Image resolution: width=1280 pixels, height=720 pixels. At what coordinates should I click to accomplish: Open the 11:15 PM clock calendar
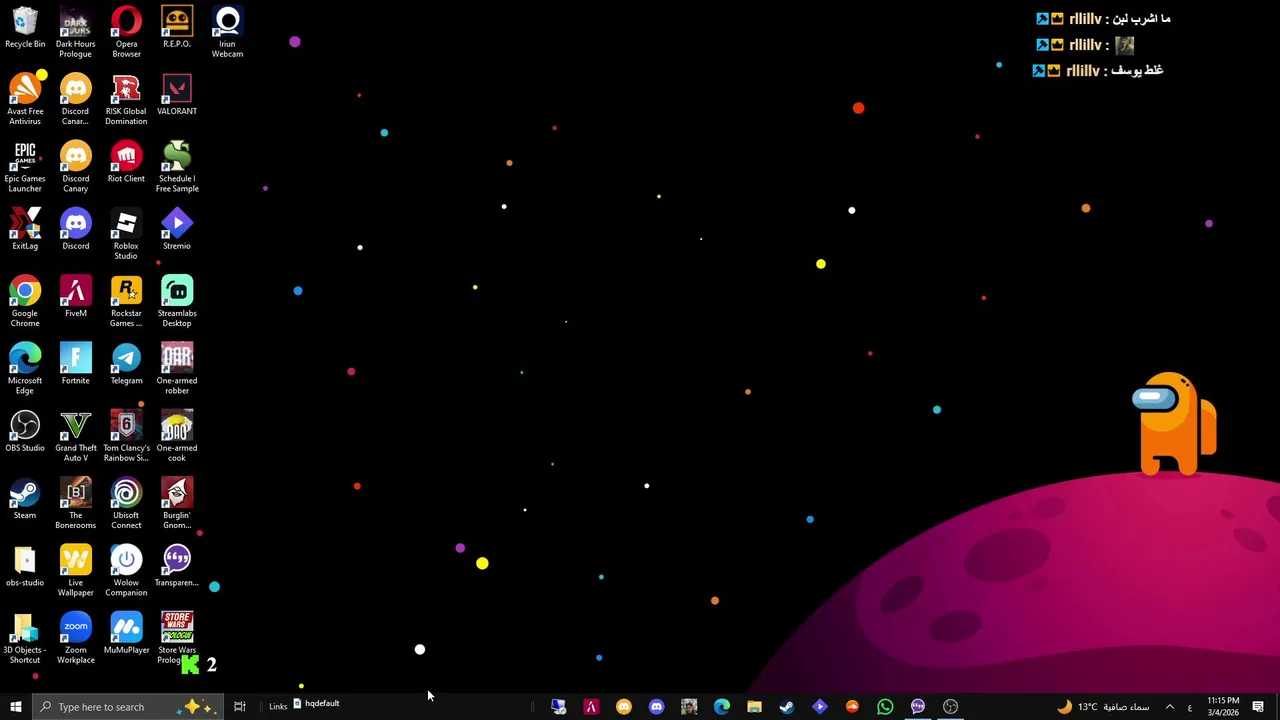[1223, 707]
